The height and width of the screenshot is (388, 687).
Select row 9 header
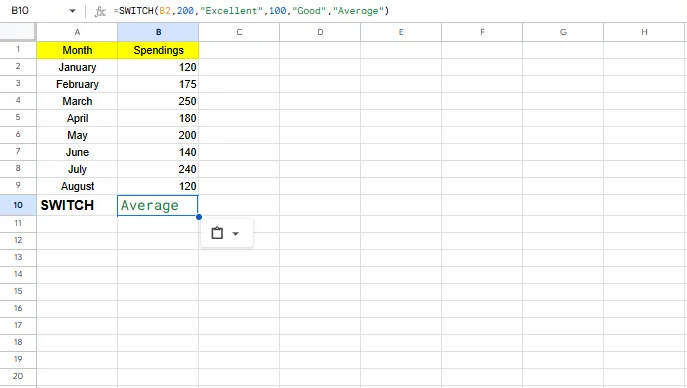[18, 185]
